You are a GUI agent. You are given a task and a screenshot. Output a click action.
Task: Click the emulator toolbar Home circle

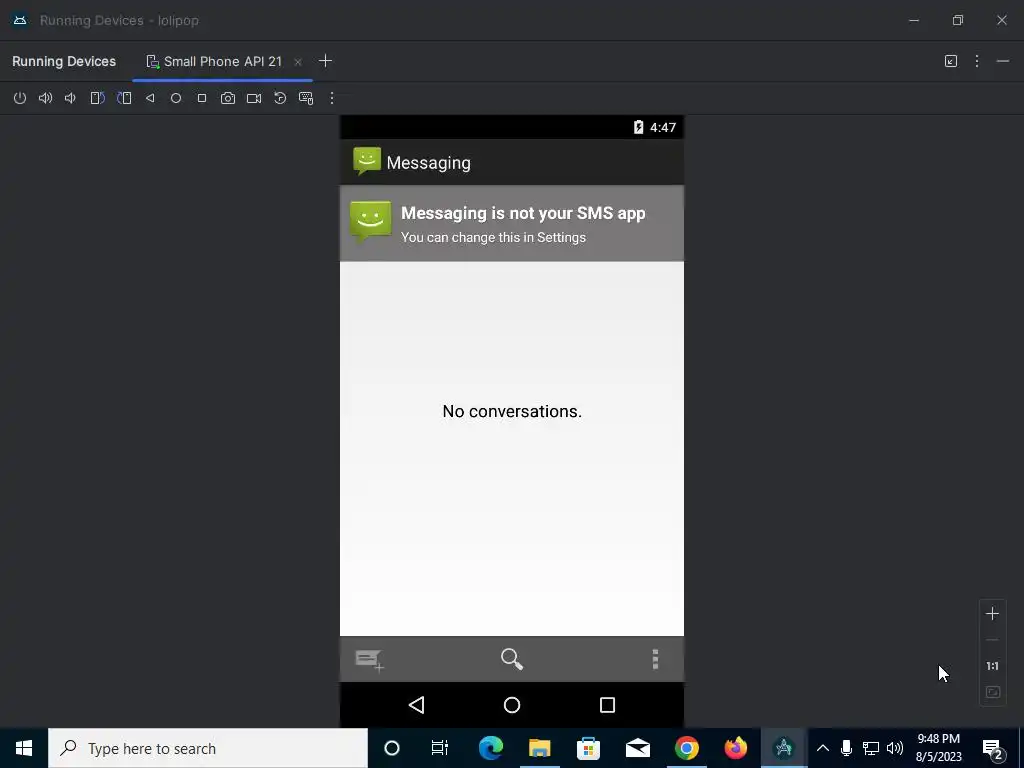tap(176, 98)
